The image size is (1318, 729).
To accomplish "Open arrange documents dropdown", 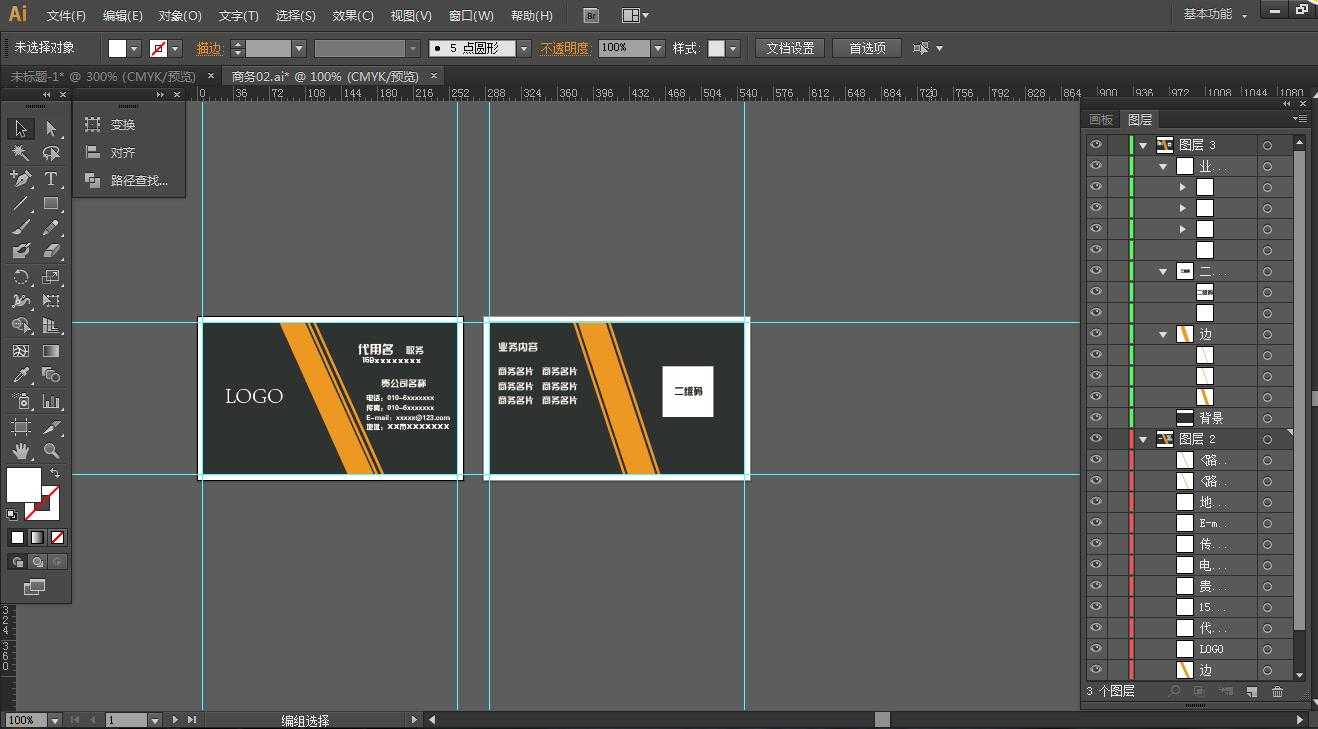I will [x=635, y=15].
